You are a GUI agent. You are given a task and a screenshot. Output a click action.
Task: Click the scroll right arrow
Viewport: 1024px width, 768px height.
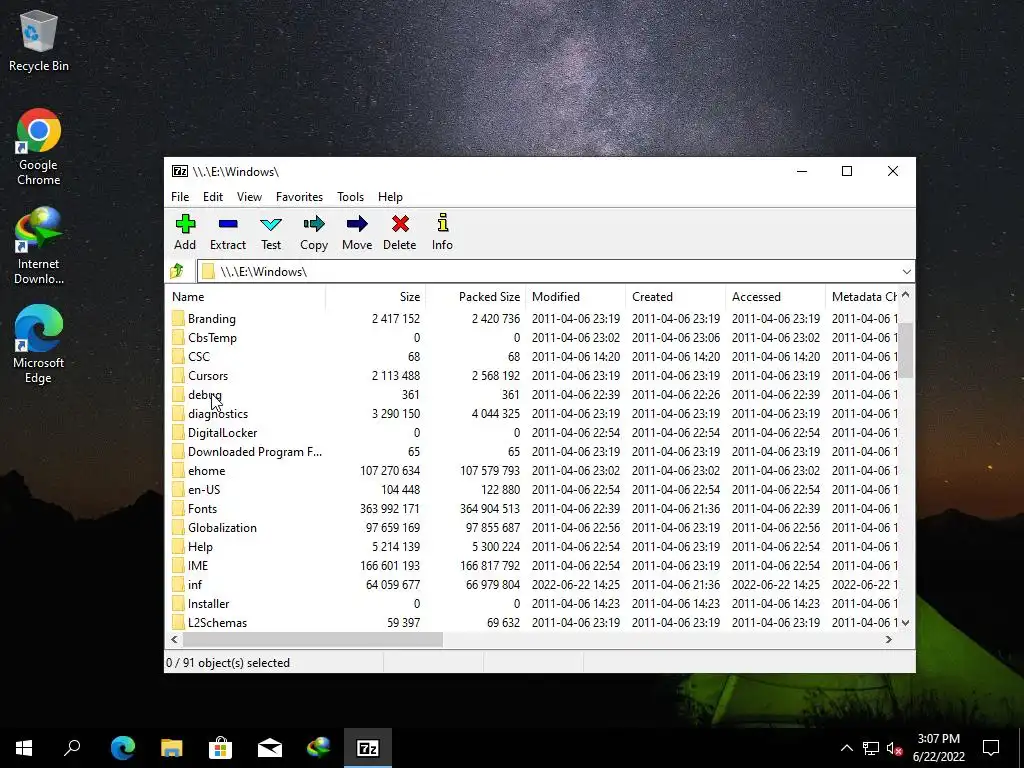[x=889, y=639]
